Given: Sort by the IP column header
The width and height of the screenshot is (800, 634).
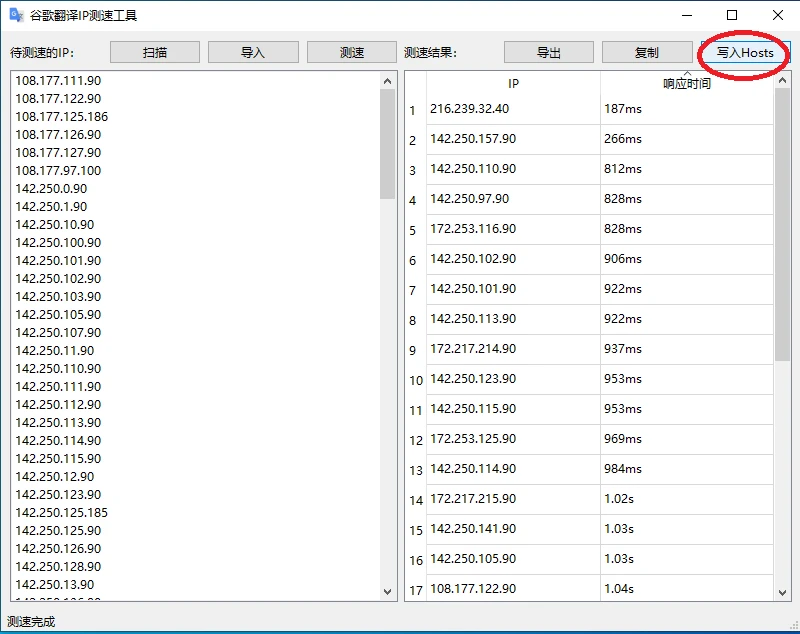Looking at the screenshot, I should coord(513,84).
